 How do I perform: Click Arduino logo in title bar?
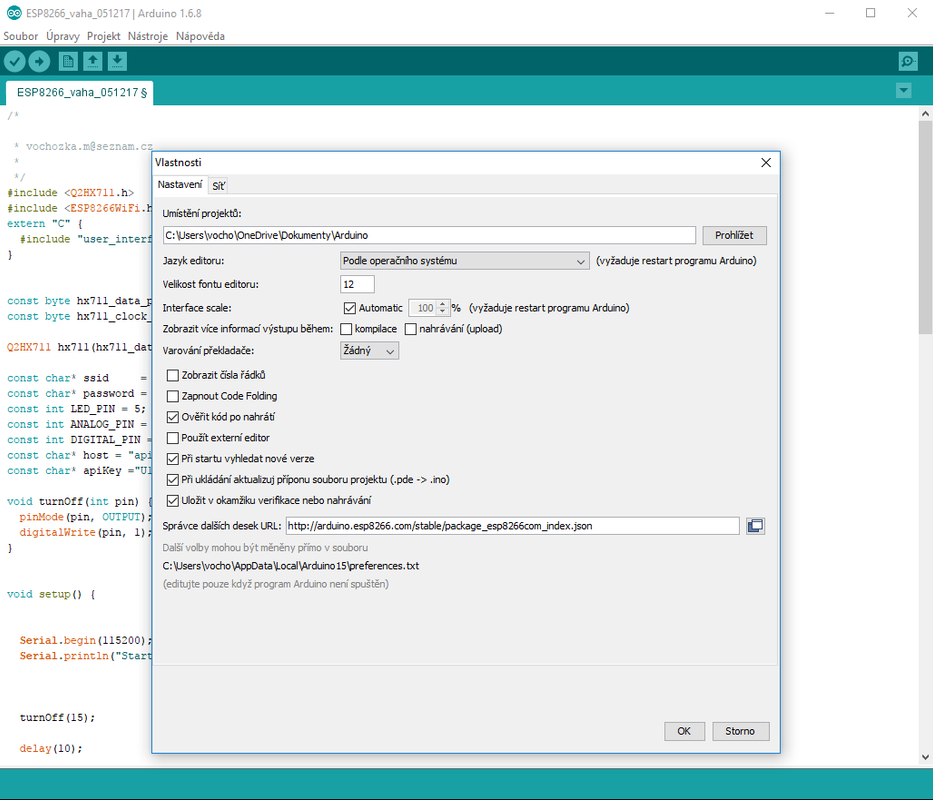click(14, 12)
